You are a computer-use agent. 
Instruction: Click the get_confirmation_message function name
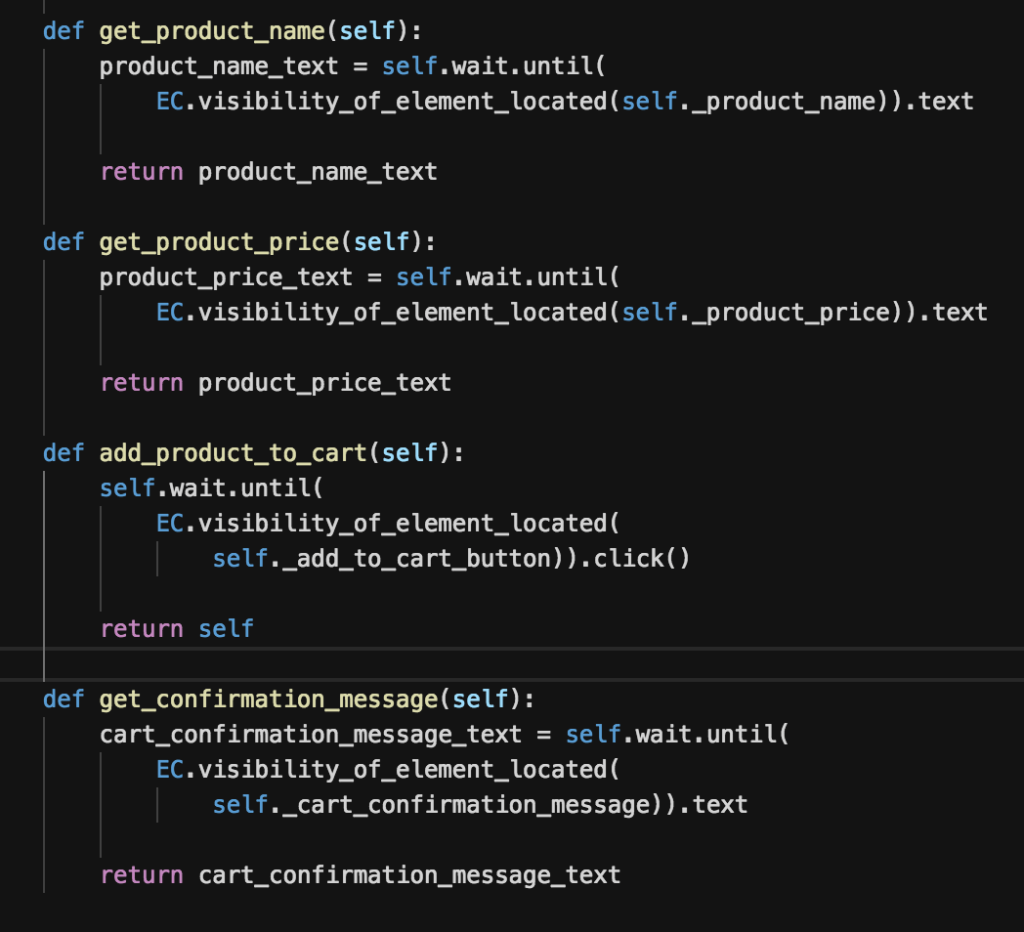268,699
